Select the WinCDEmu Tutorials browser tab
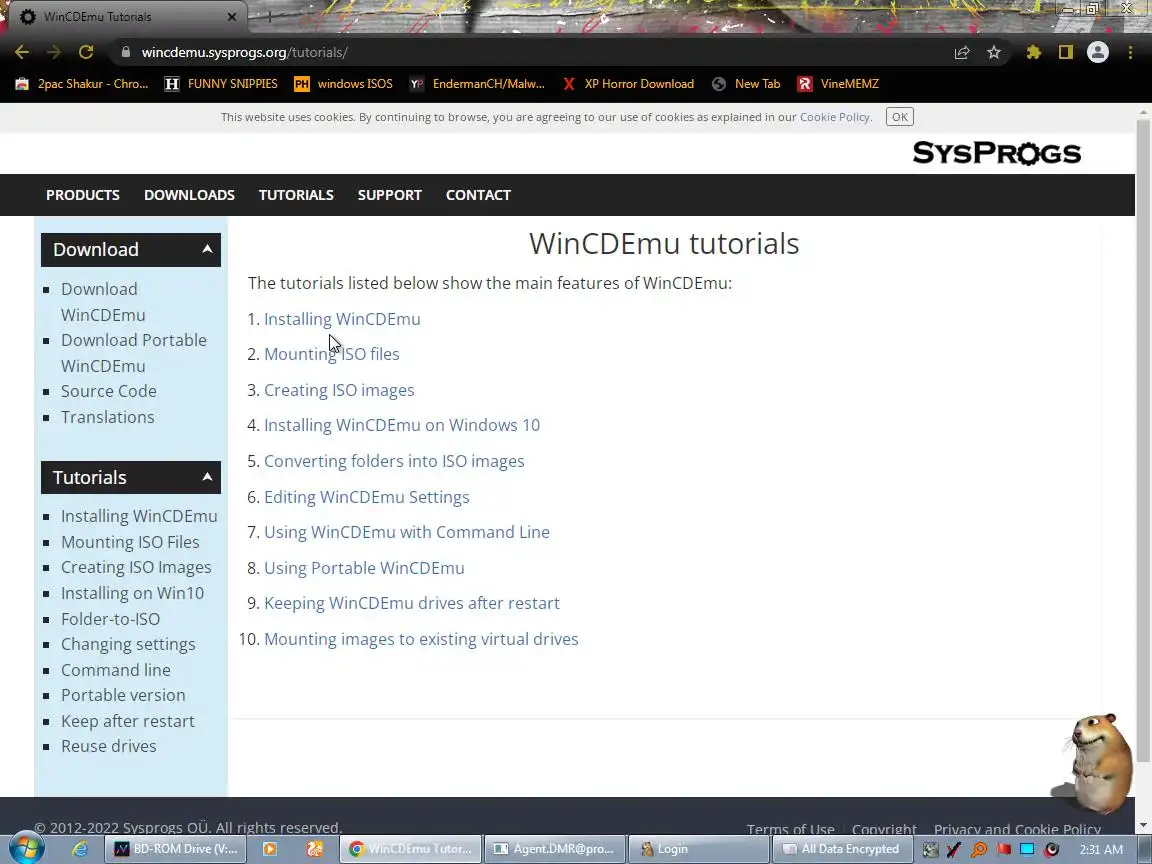 click(125, 16)
